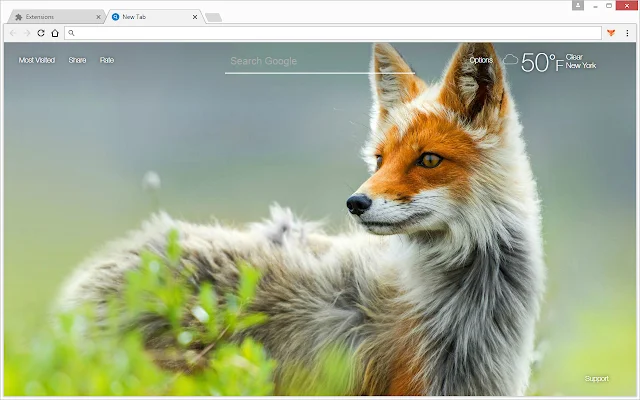Click the magnifier icon in address bar
This screenshot has width=640, height=400.
coord(71,33)
